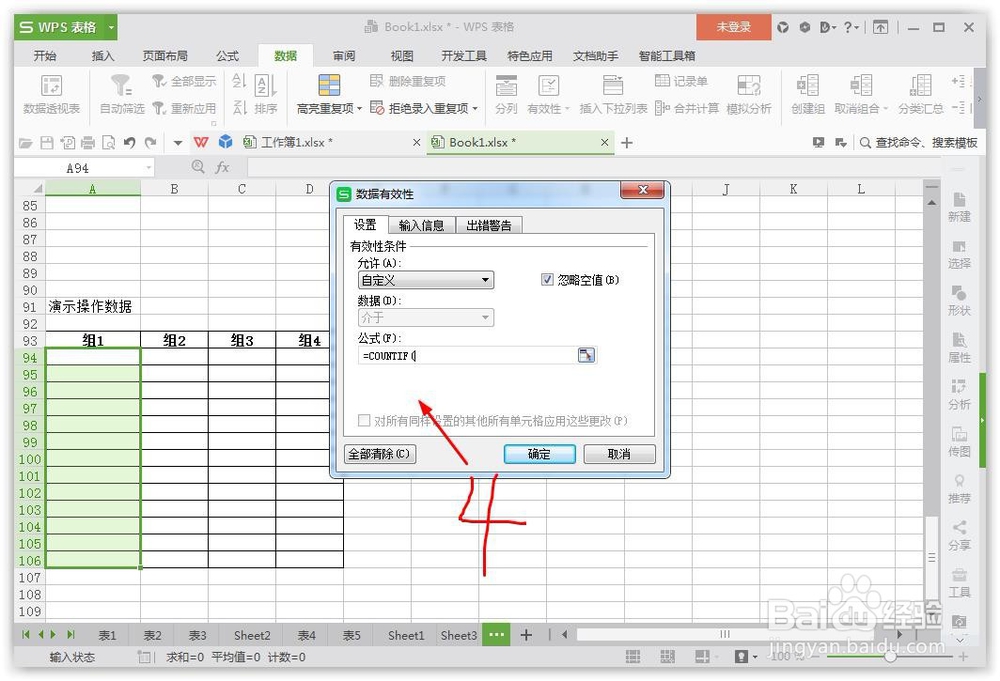Click the search commands (查找命令) box
This screenshot has height=681, width=1000.
pos(919,143)
